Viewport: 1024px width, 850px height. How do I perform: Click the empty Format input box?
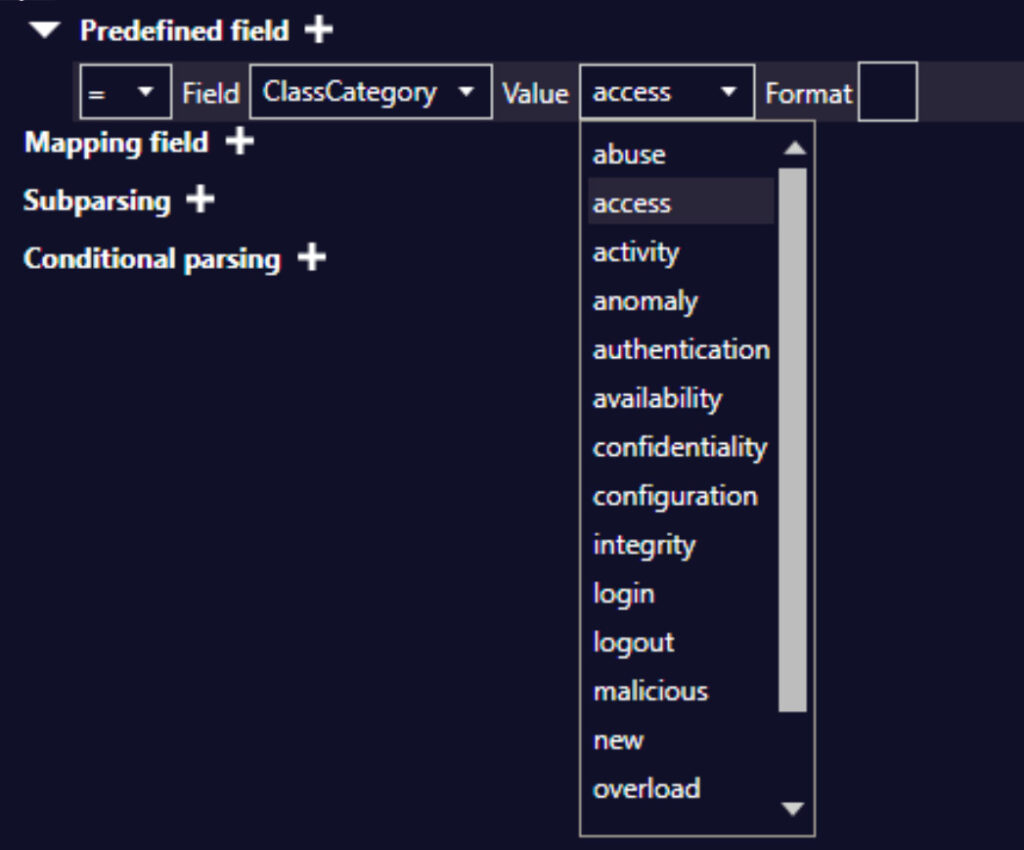pos(888,92)
